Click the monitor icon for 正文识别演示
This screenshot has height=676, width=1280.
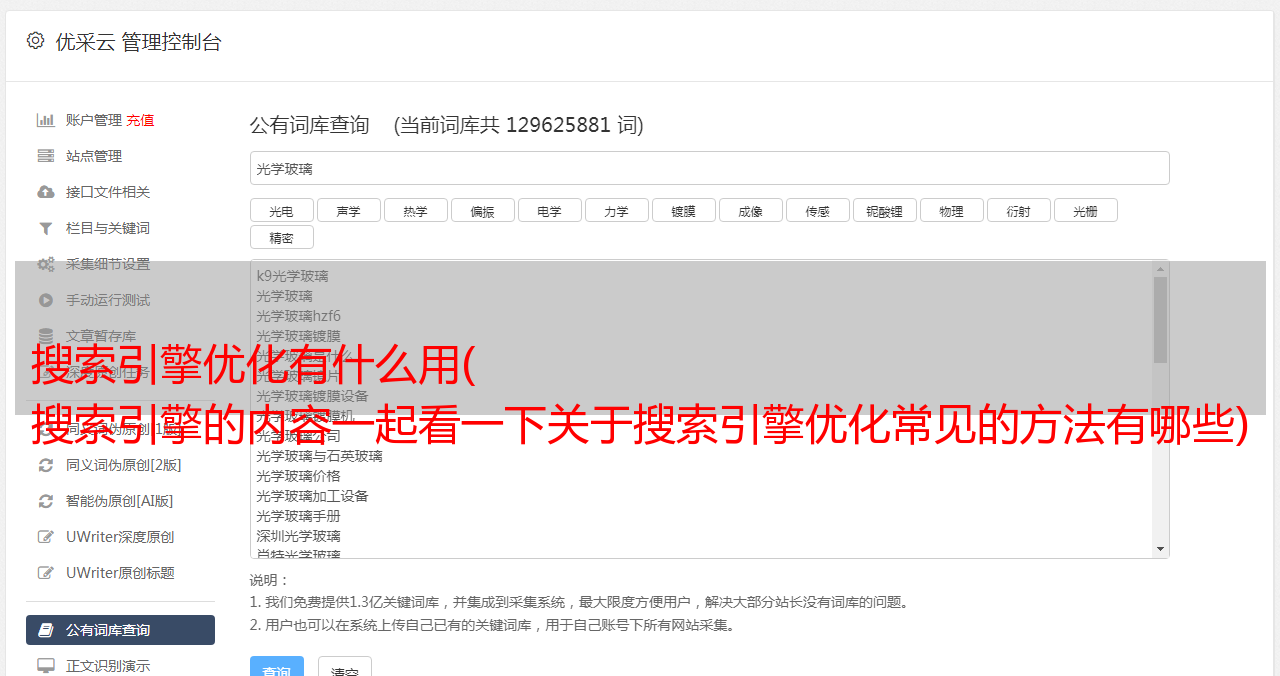pyautogui.click(x=46, y=666)
